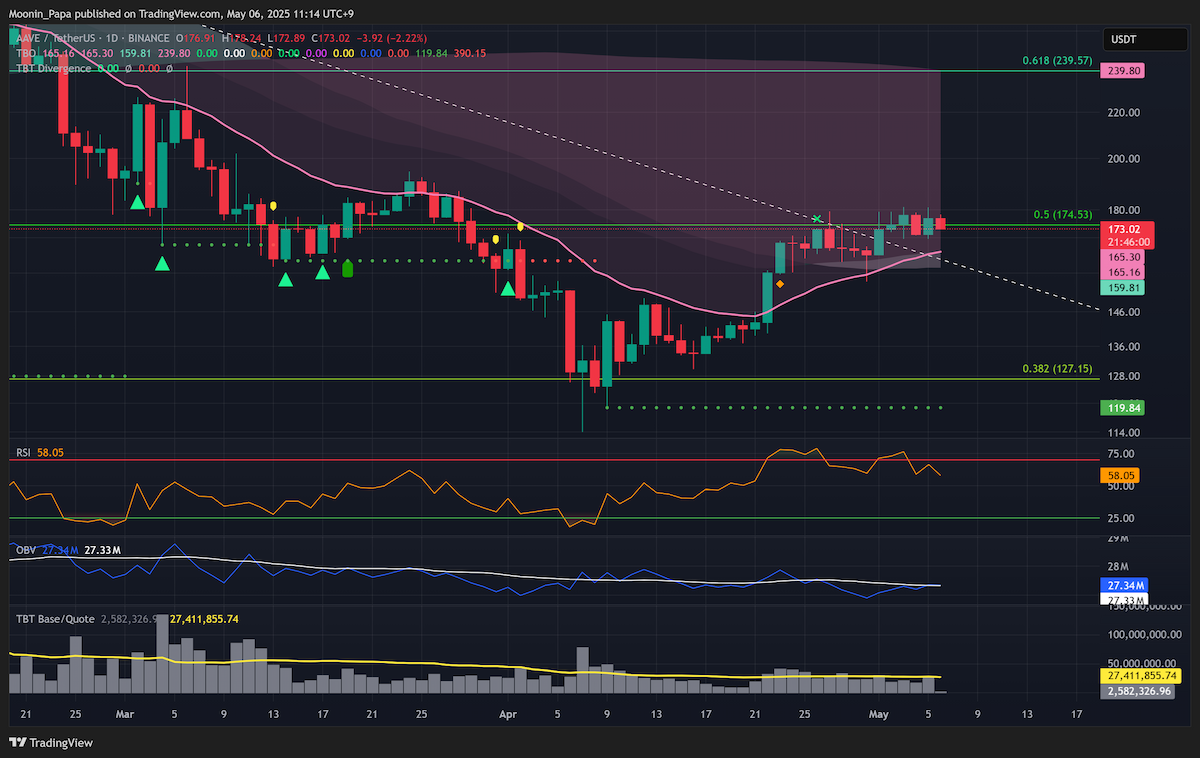Open the TBT Base/Quote volume legend
The image size is (1200, 758).
pos(54,619)
